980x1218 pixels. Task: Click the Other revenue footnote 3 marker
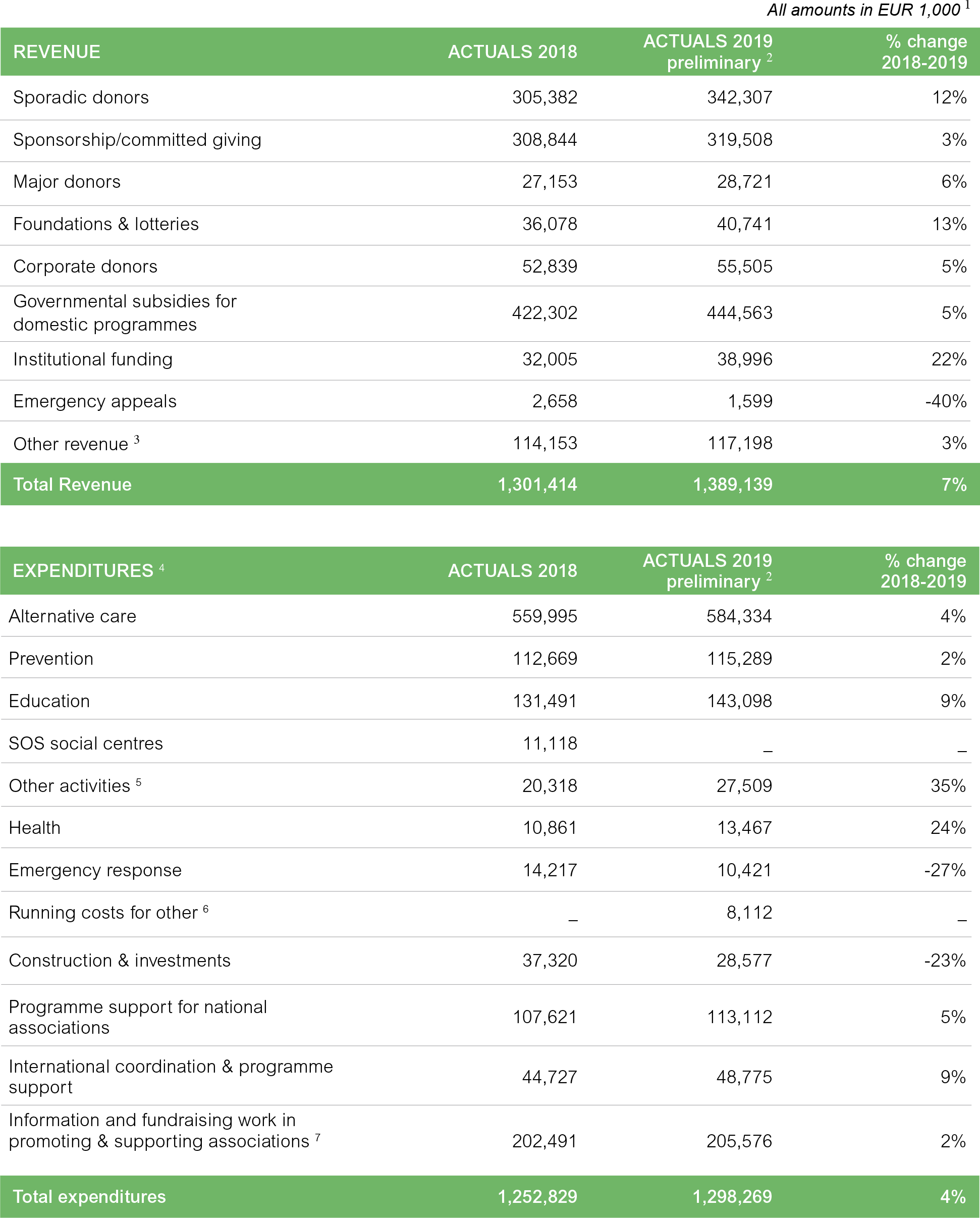pos(137,440)
